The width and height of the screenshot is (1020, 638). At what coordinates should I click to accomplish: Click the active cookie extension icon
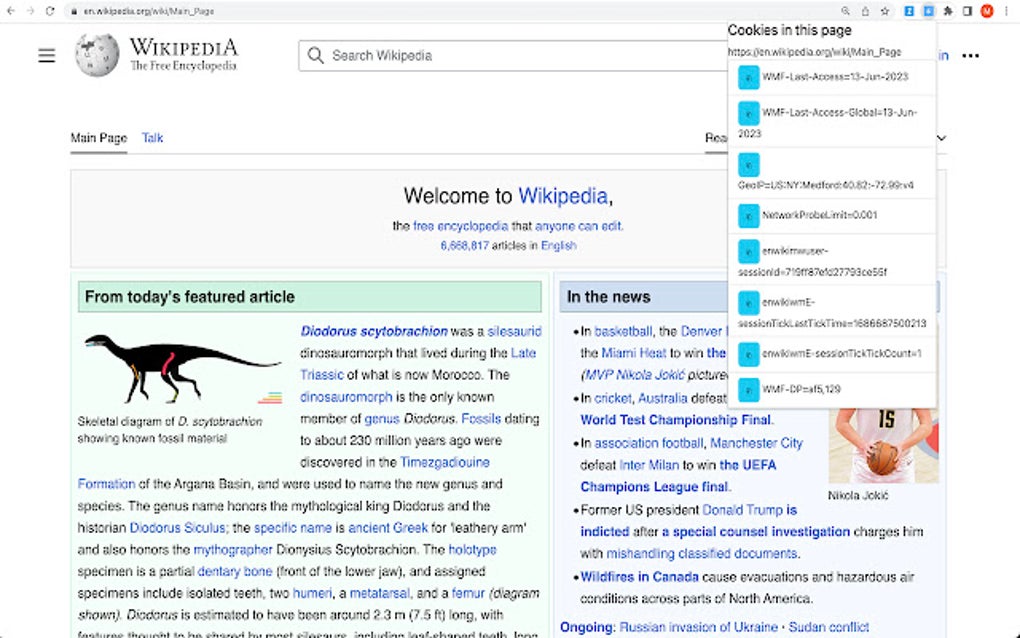tap(928, 11)
